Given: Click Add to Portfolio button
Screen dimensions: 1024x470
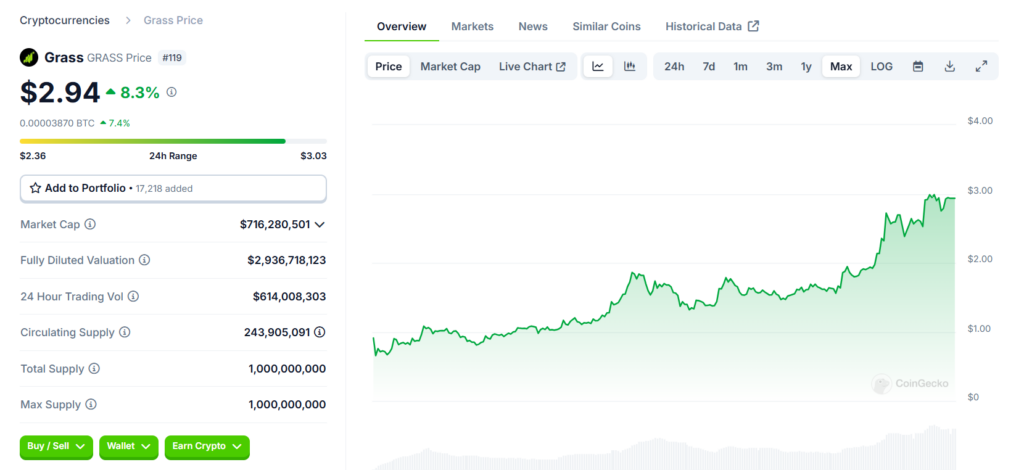Looking at the screenshot, I should (173, 188).
